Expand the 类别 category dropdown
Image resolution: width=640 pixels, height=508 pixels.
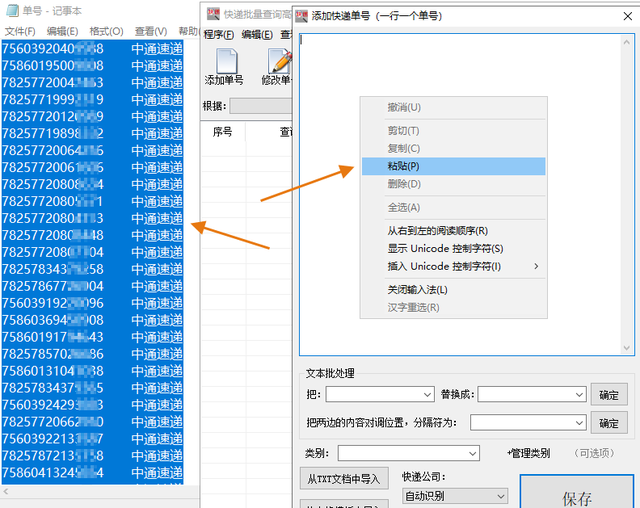(x=473, y=453)
